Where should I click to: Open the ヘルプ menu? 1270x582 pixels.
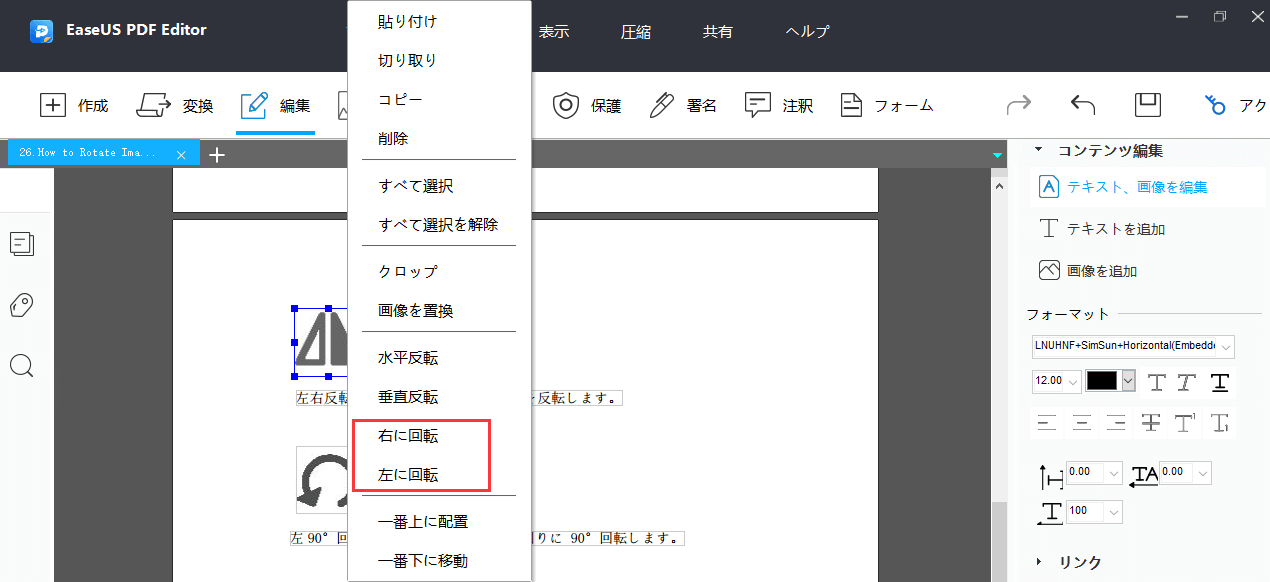806,31
